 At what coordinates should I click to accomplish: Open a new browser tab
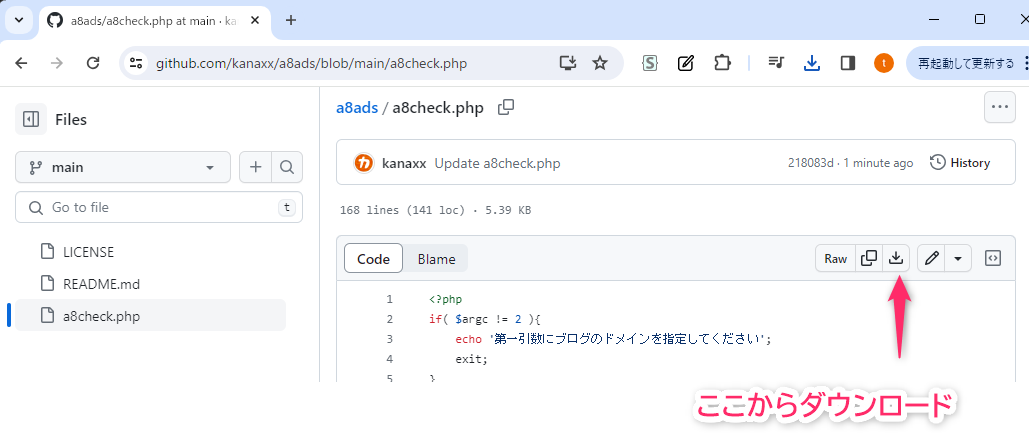(x=291, y=20)
